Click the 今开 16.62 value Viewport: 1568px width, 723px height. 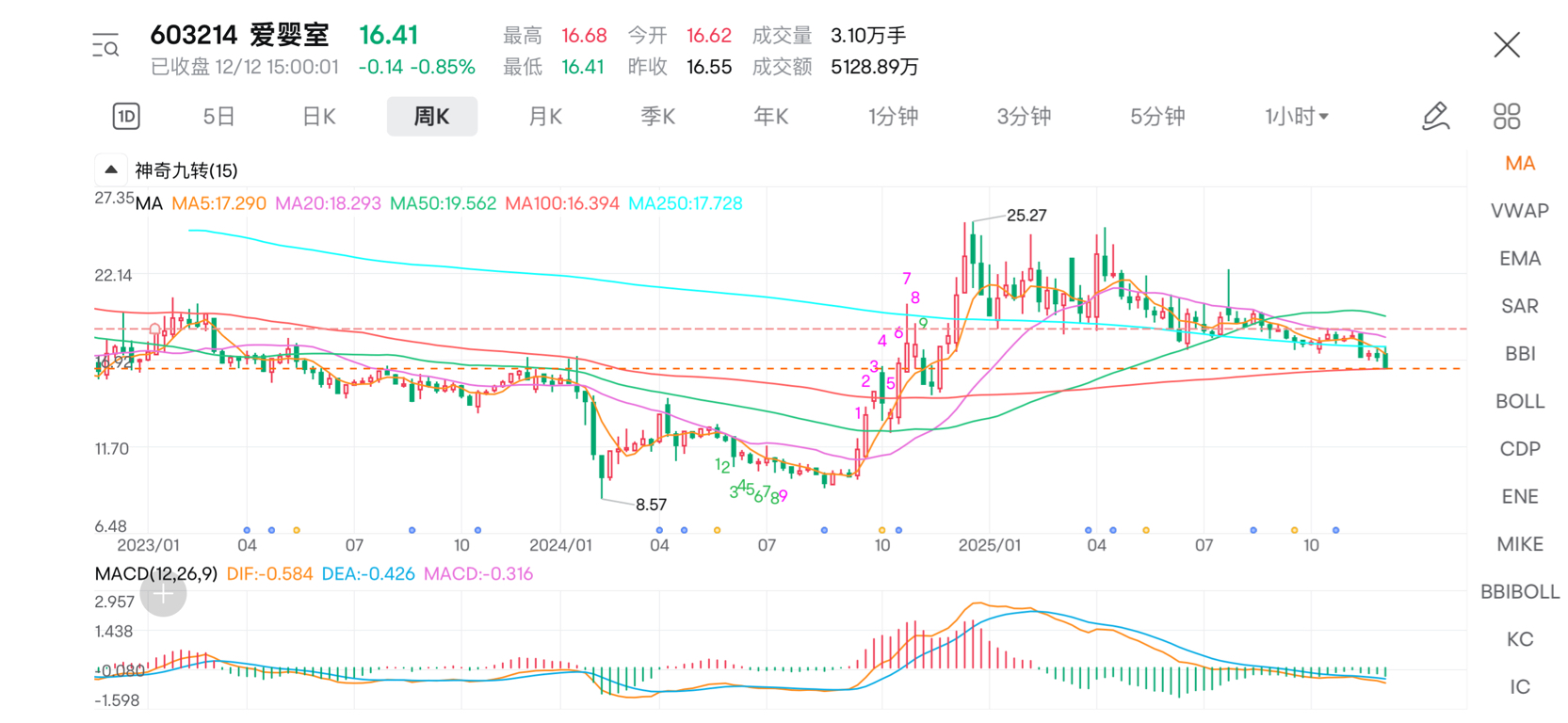coord(708,36)
